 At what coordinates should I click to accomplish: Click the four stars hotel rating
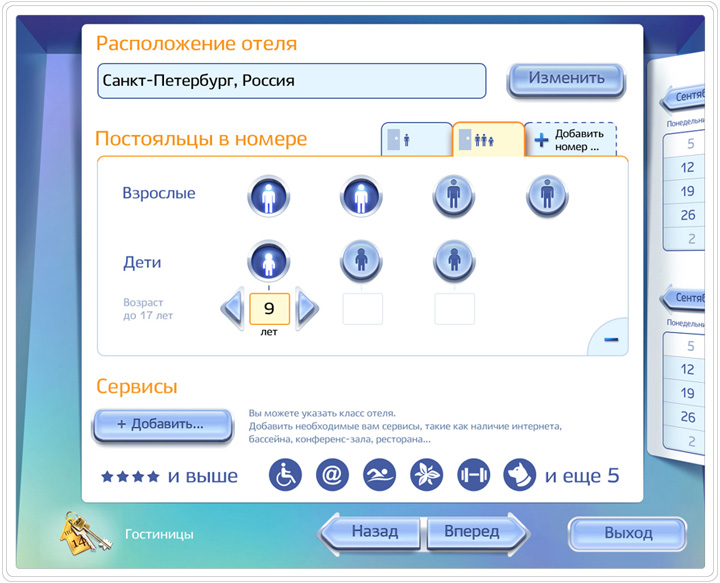tap(130, 477)
